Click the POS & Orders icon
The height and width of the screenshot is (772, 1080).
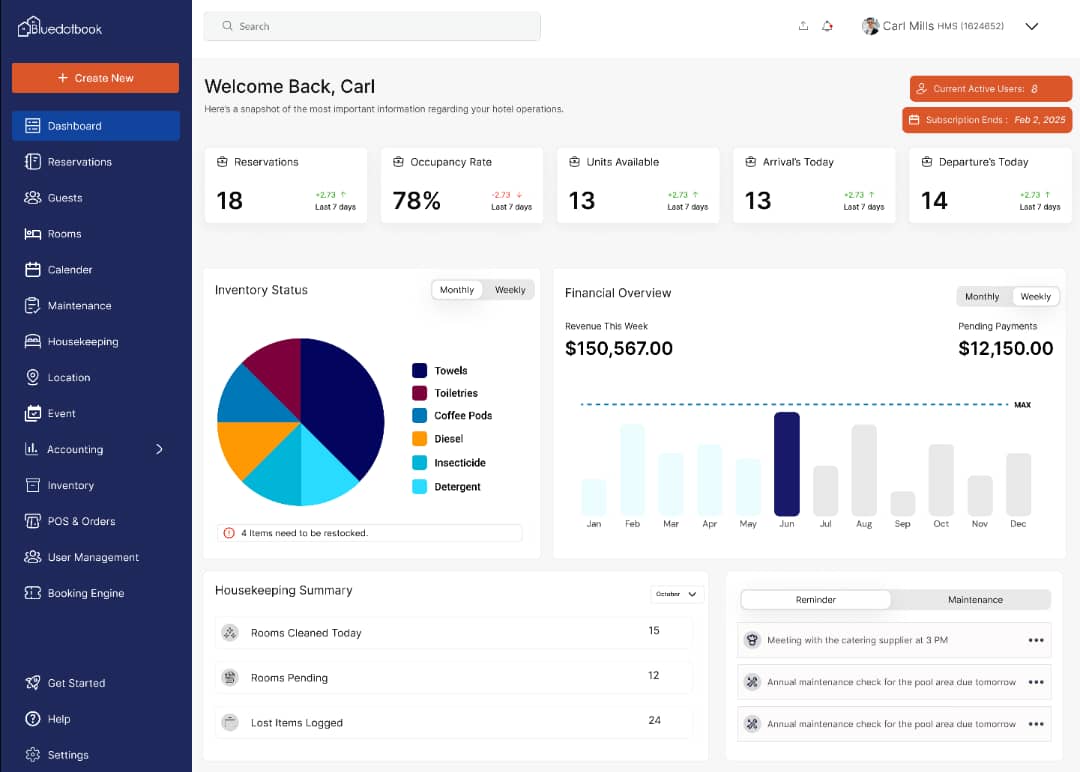(x=32, y=521)
